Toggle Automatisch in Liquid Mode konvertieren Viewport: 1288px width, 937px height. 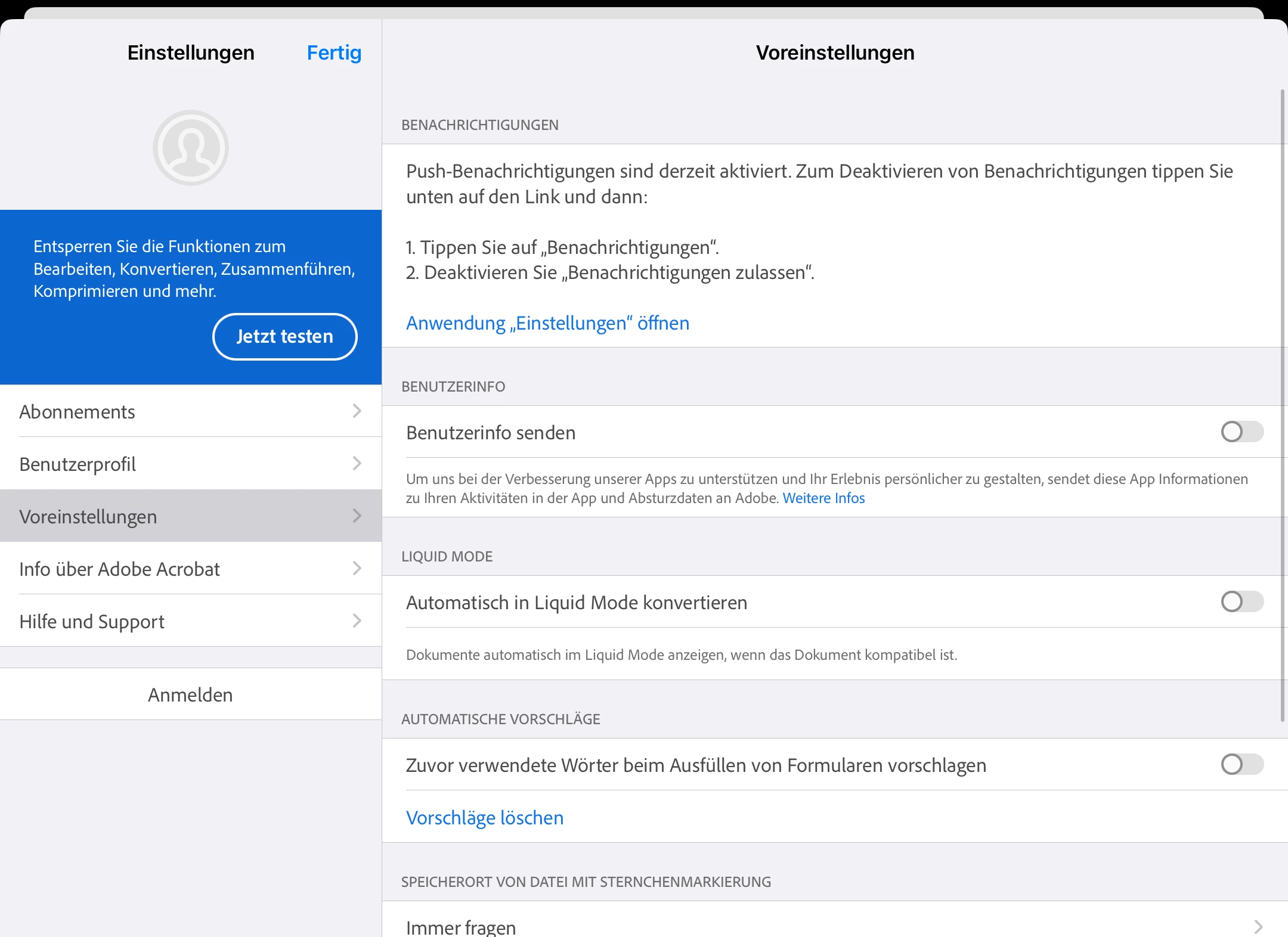tap(1241, 601)
